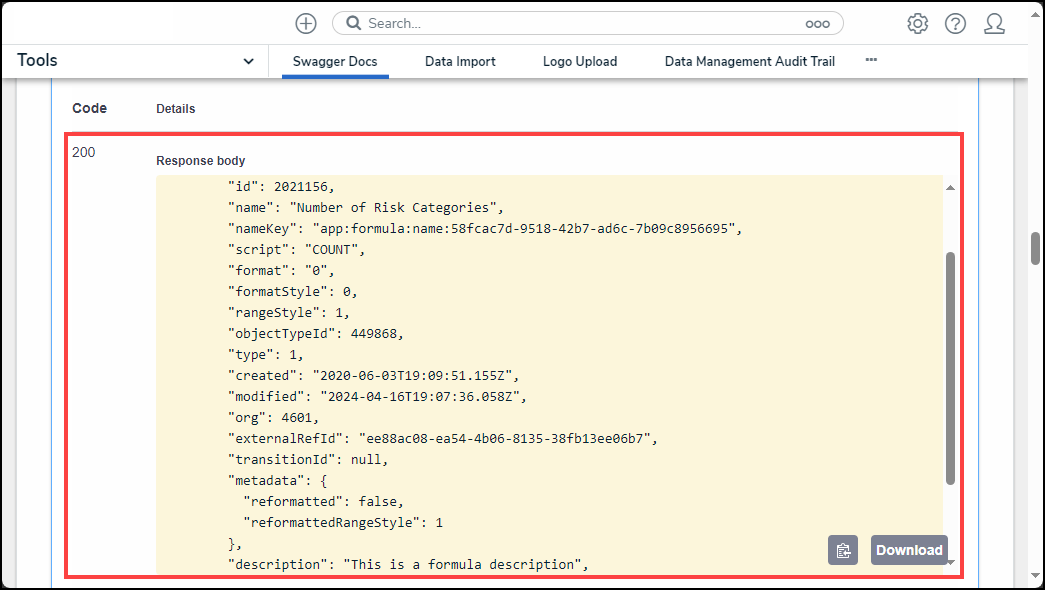Open the settings gear menu
The height and width of the screenshot is (590, 1045).
click(917, 24)
